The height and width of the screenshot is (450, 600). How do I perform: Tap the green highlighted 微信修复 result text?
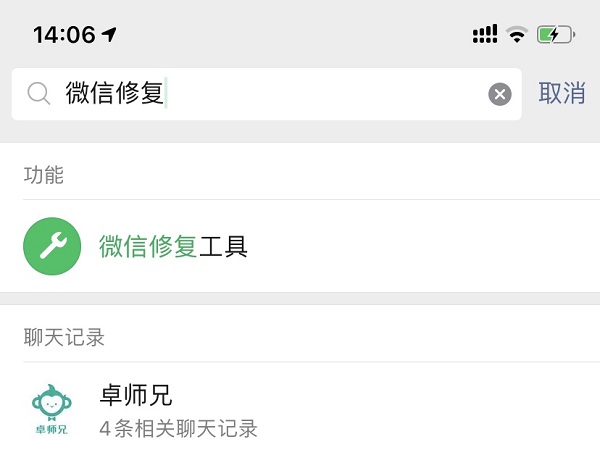pyautogui.click(x=148, y=246)
